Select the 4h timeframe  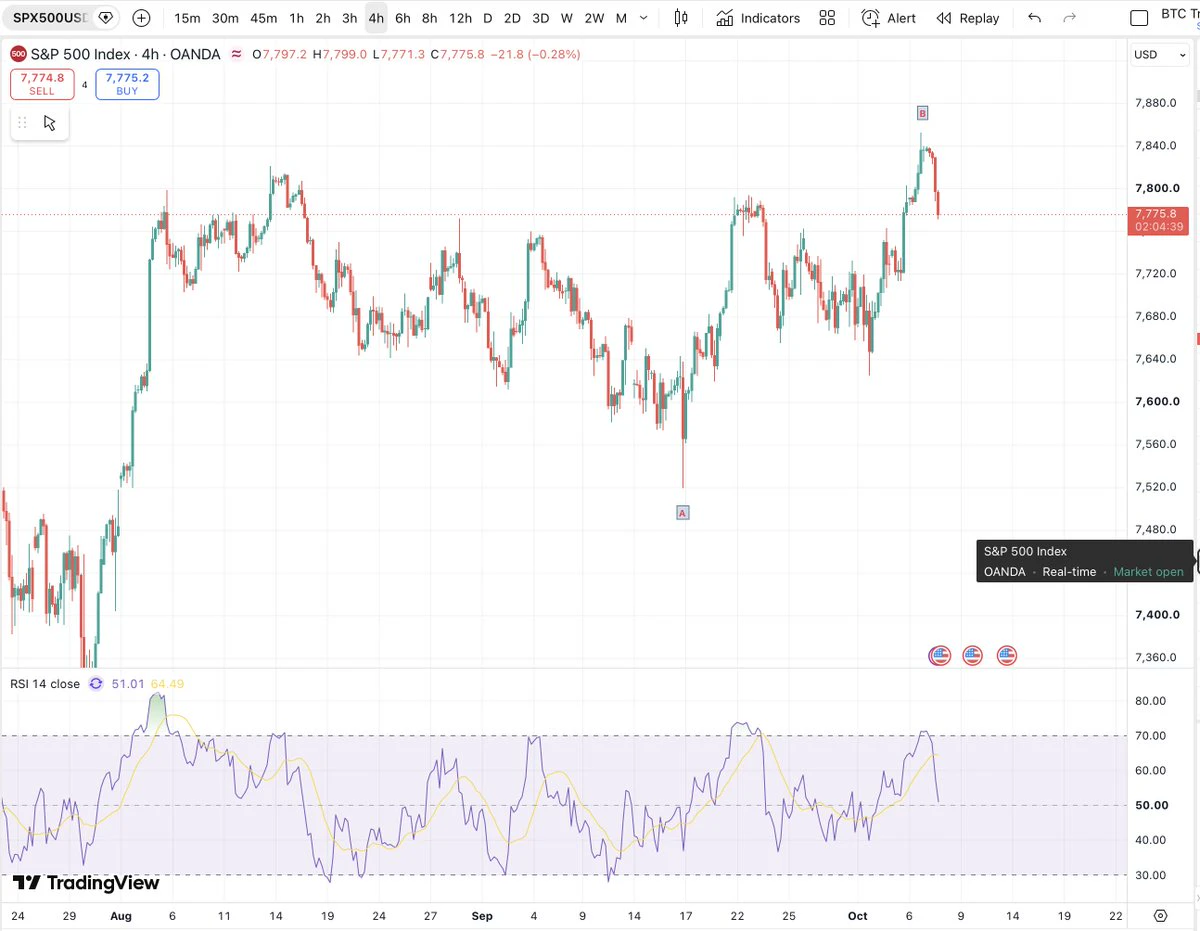[x=376, y=18]
